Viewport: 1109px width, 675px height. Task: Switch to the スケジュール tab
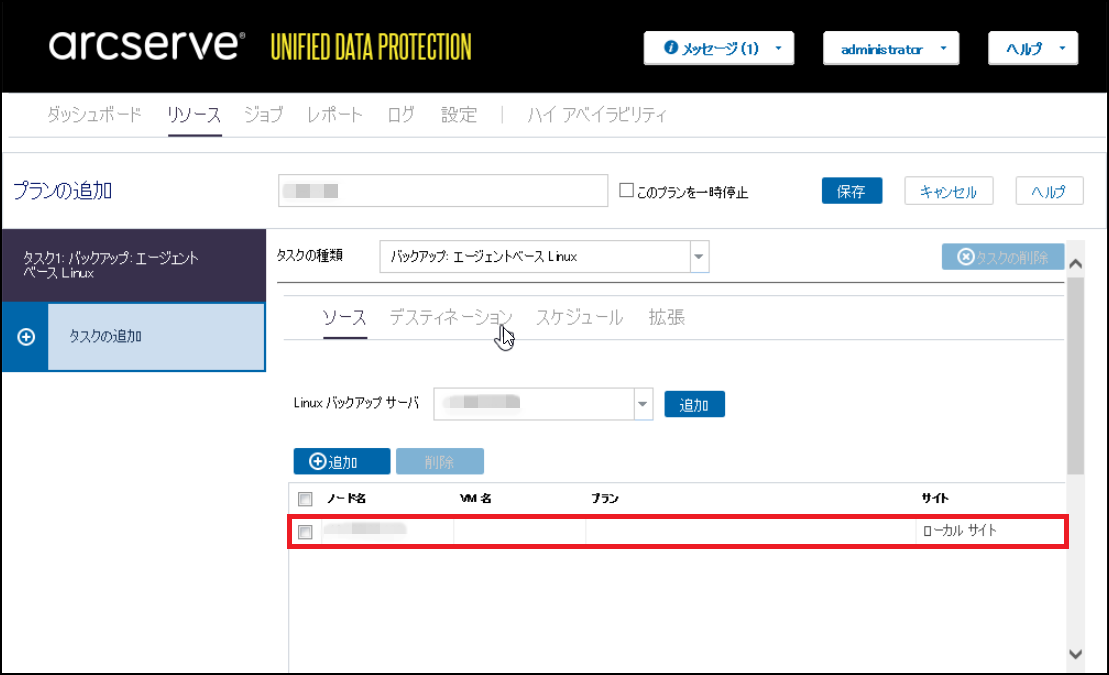pos(579,318)
